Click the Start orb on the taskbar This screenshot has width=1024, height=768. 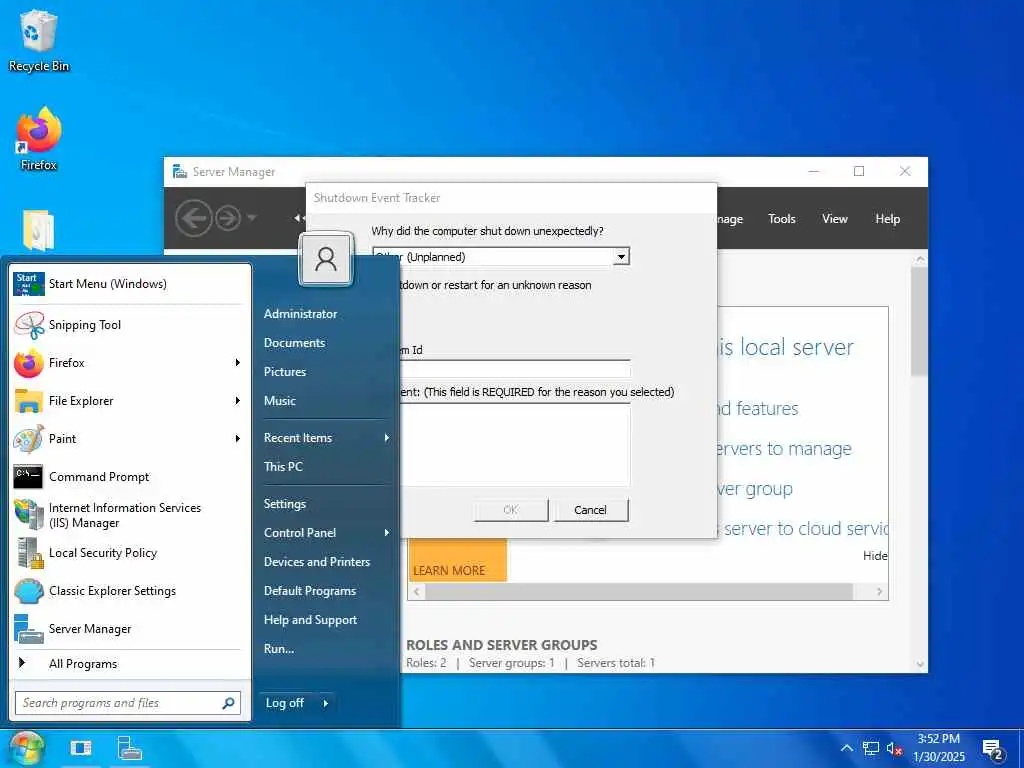pos(26,748)
